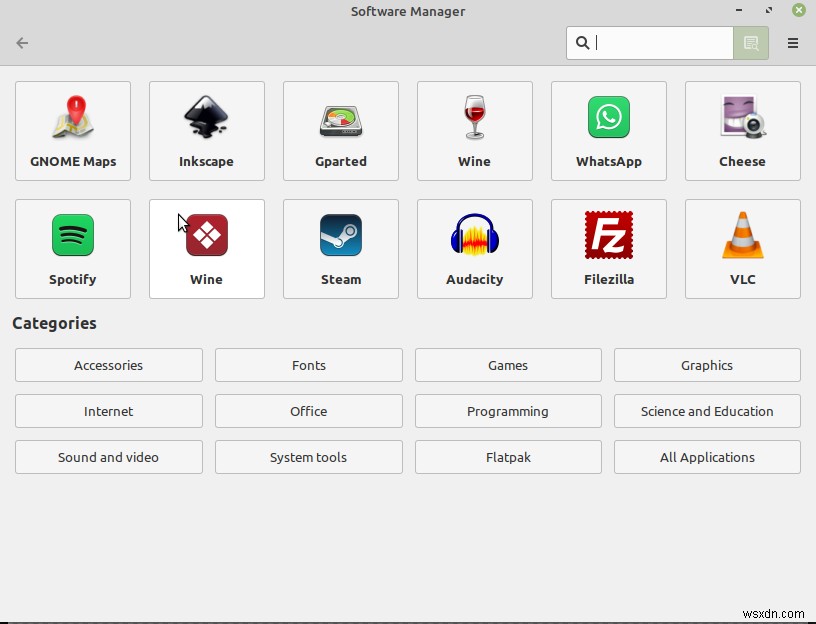816x624 pixels.
Task: Focus the search input field
Action: click(x=649, y=43)
